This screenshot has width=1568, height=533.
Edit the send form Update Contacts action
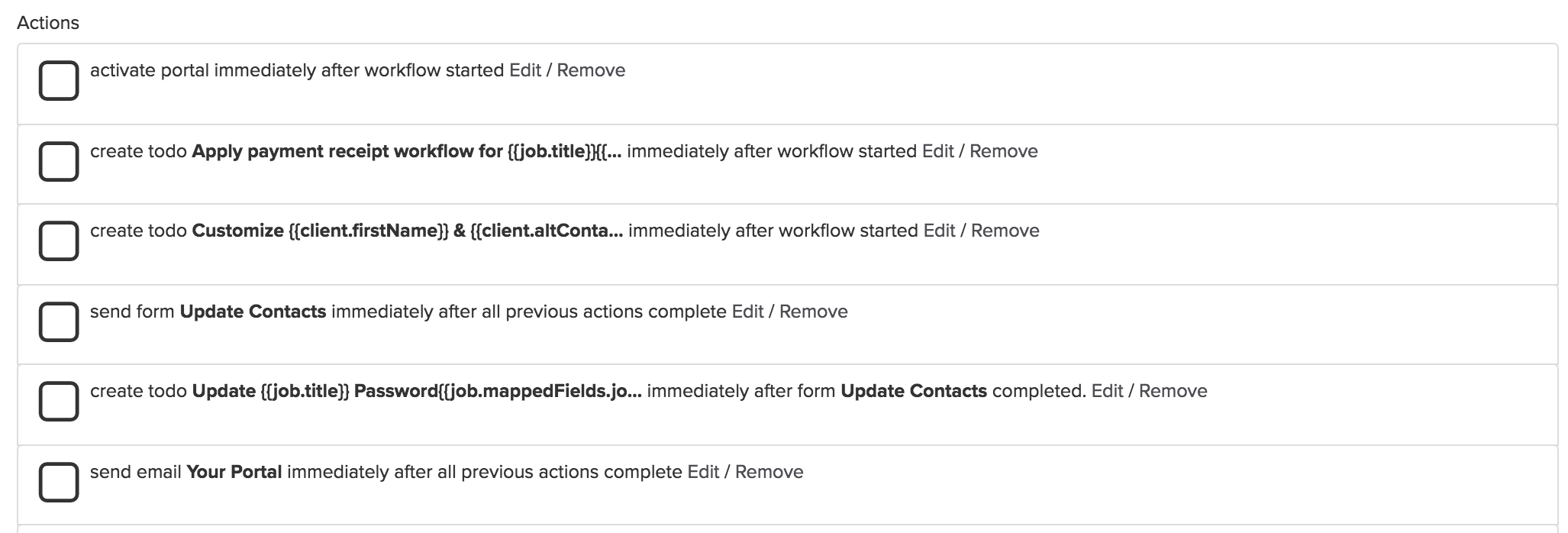coord(748,312)
